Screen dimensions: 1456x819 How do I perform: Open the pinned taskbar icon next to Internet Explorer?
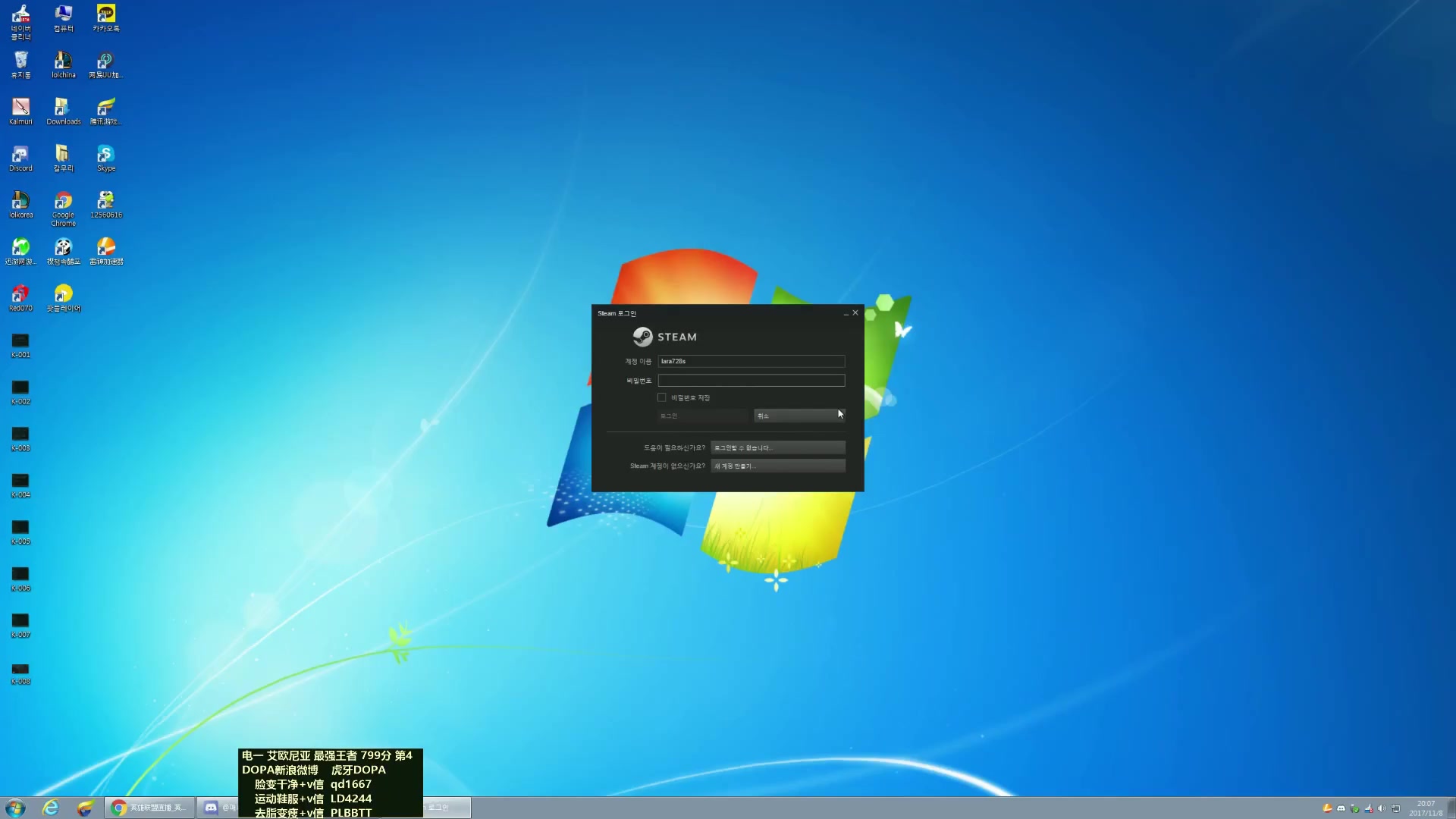[85, 808]
